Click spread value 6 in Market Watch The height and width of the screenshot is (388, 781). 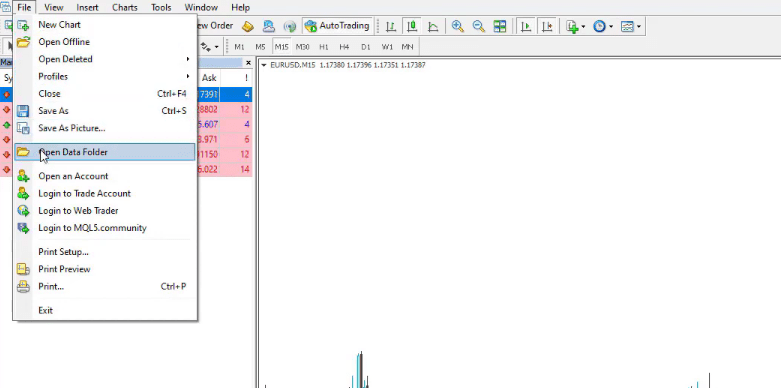[x=247, y=139]
